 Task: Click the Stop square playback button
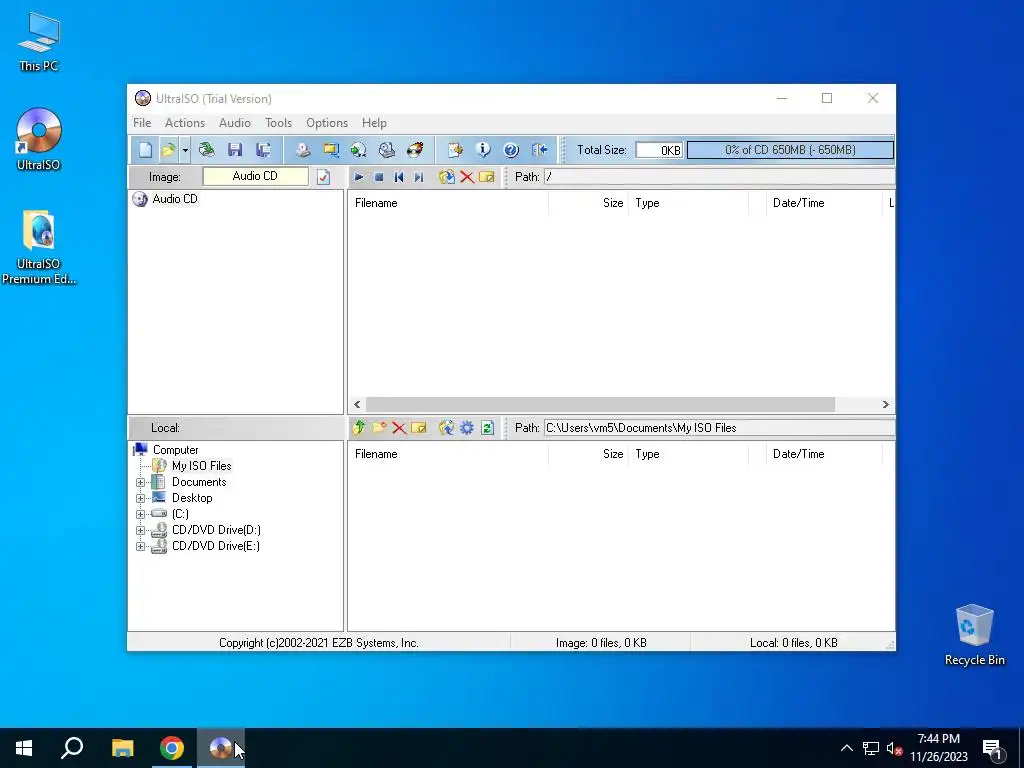tap(379, 177)
